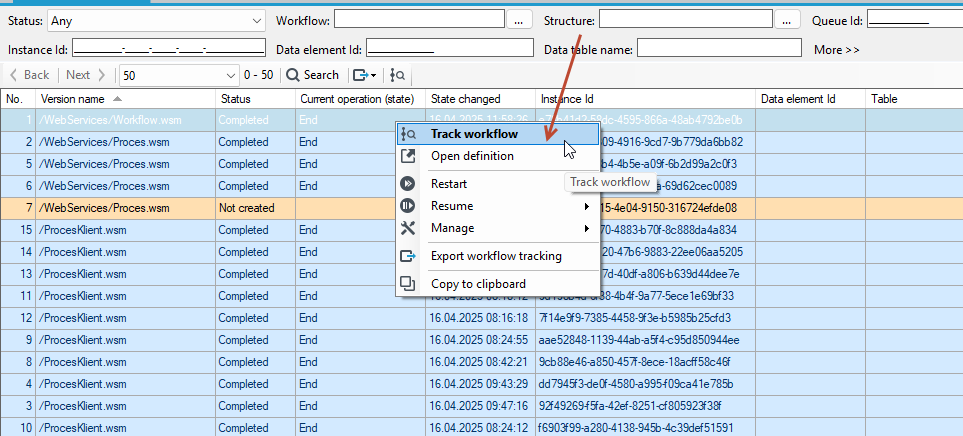This screenshot has width=963, height=436.
Task: Click the track workflow toolbar icon
Action: click(397, 75)
